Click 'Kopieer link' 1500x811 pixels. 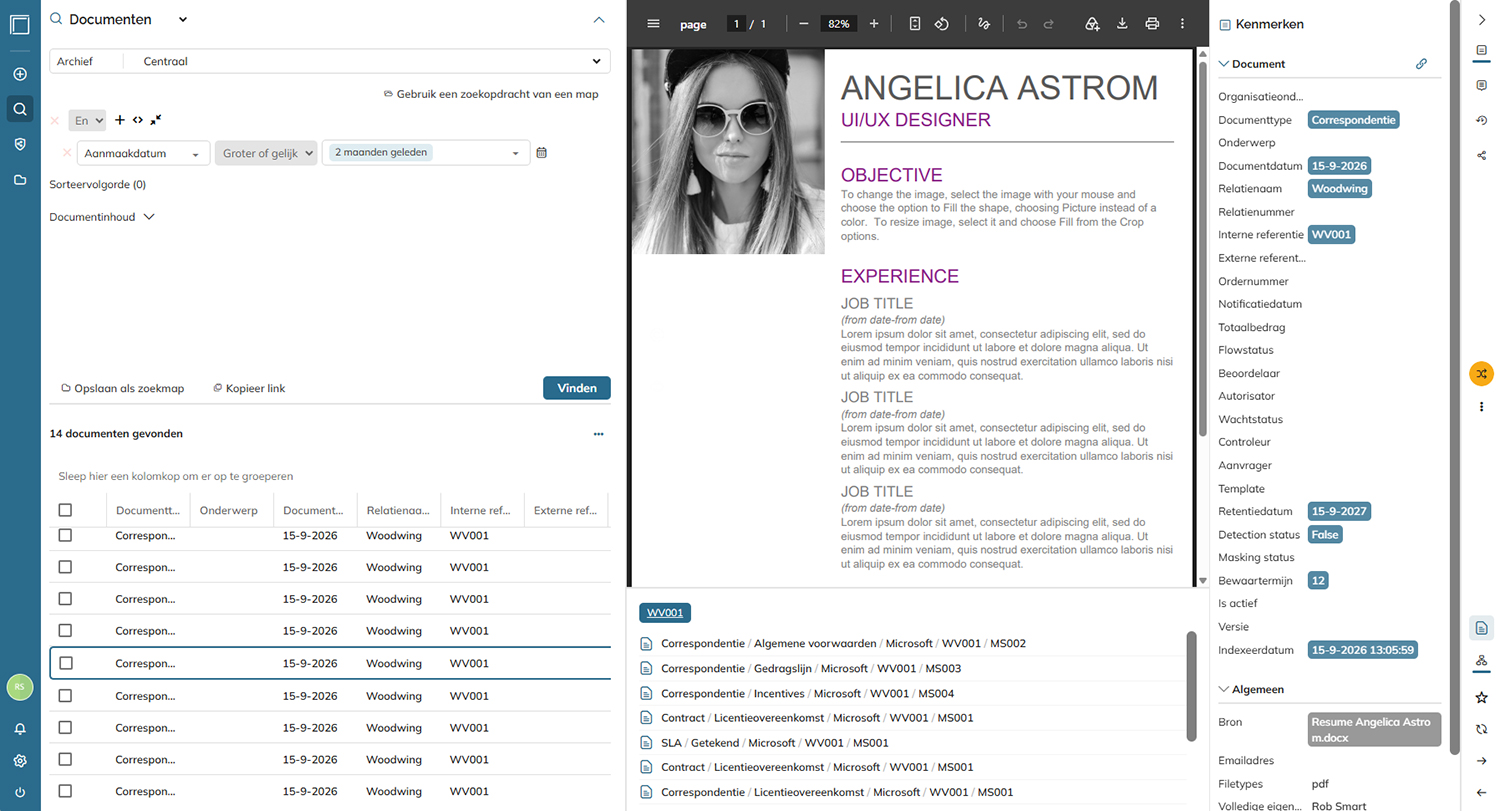(x=249, y=388)
